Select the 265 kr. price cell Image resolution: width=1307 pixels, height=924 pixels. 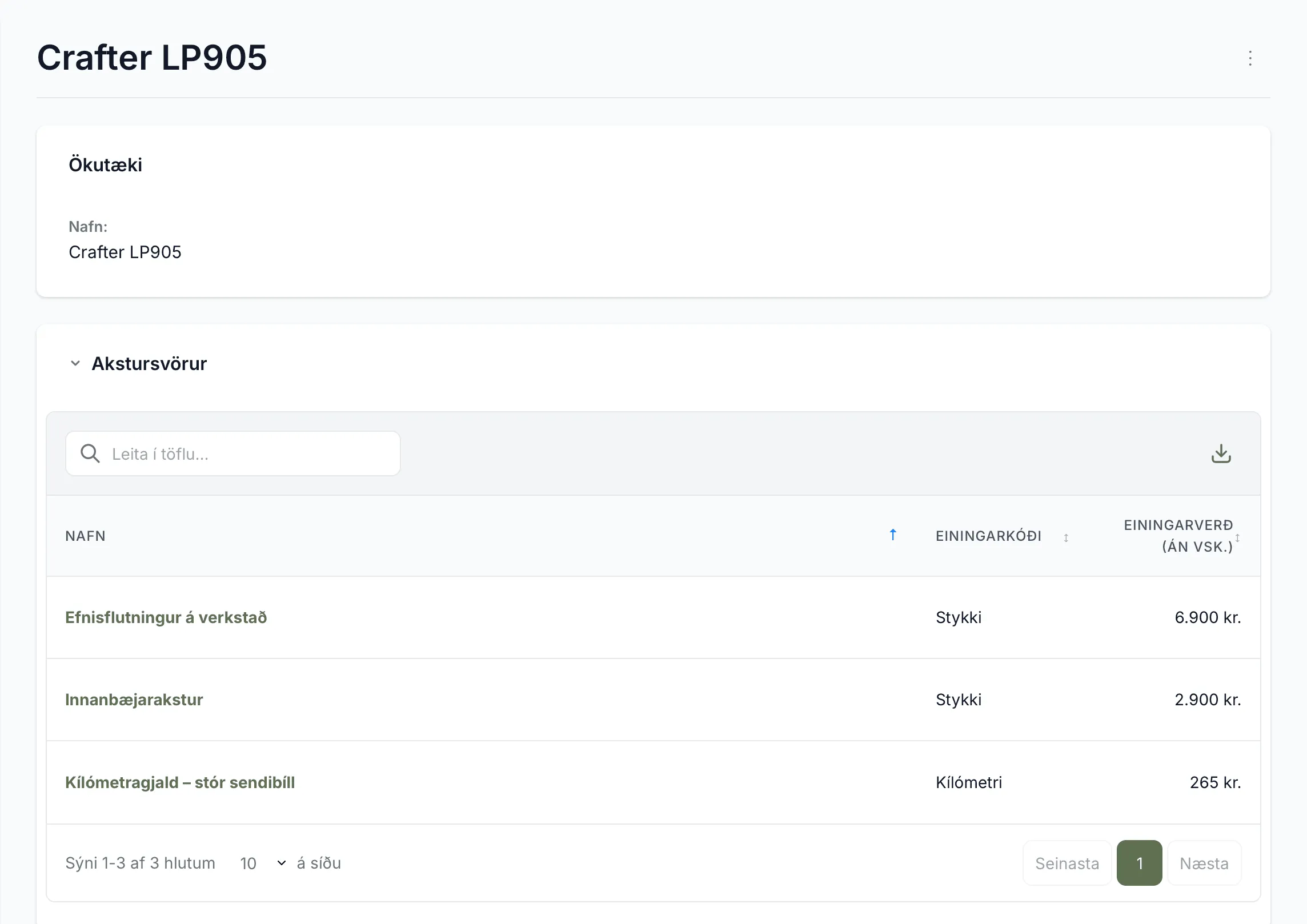coord(1215,782)
